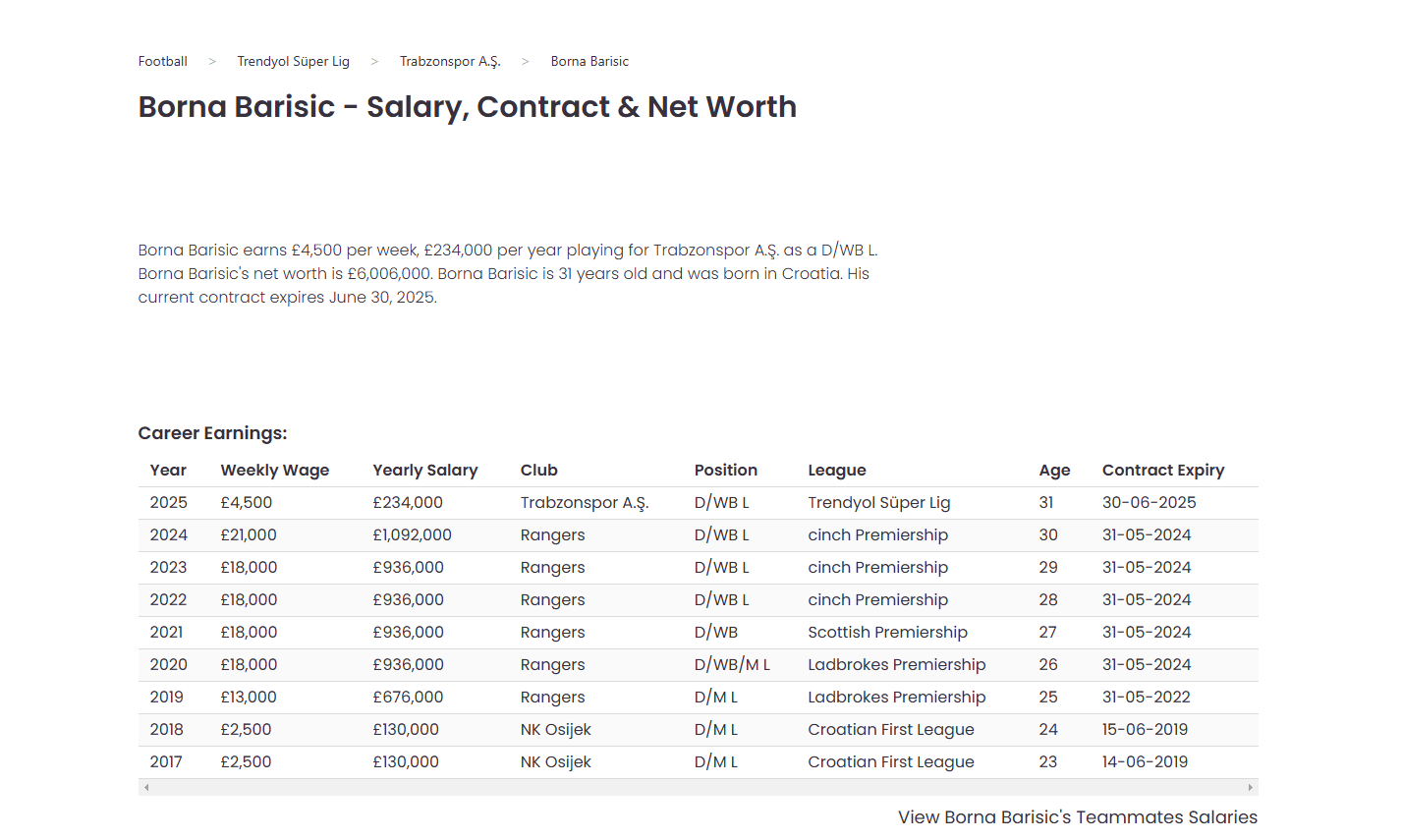Viewport: 1402px width, 840px height.
Task: Click the 31-05-2022 contract expiry cell
Action: 1147,698
